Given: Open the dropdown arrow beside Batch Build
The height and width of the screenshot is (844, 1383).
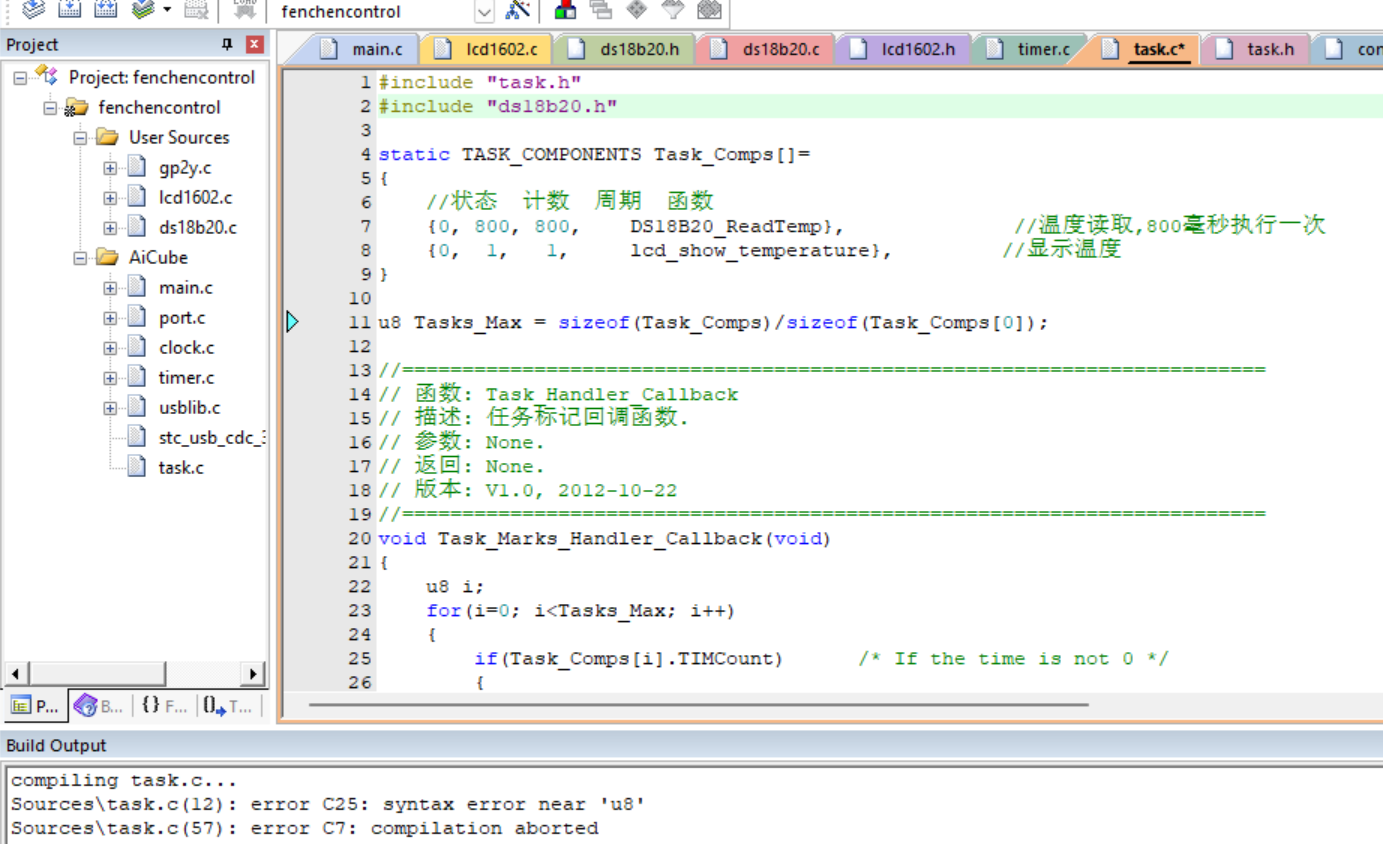Looking at the screenshot, I should point(166,10).
